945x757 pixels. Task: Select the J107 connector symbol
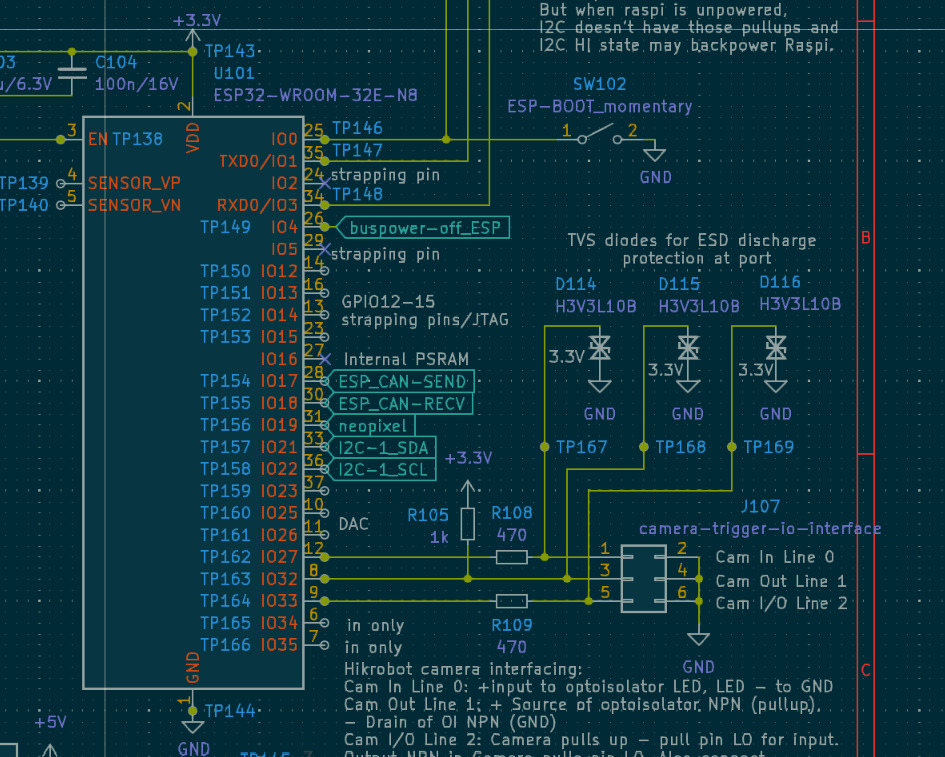(643, 579)
